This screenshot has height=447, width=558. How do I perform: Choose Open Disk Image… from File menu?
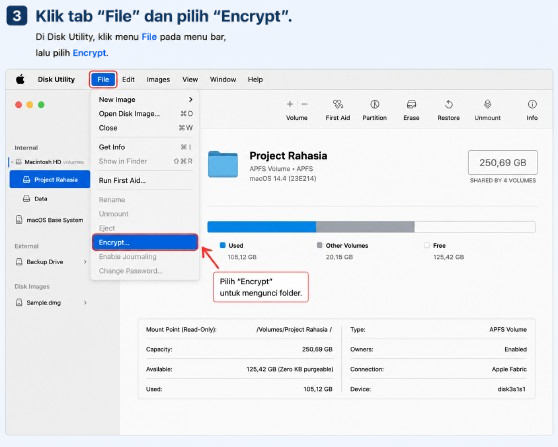(x=146, y=114)
